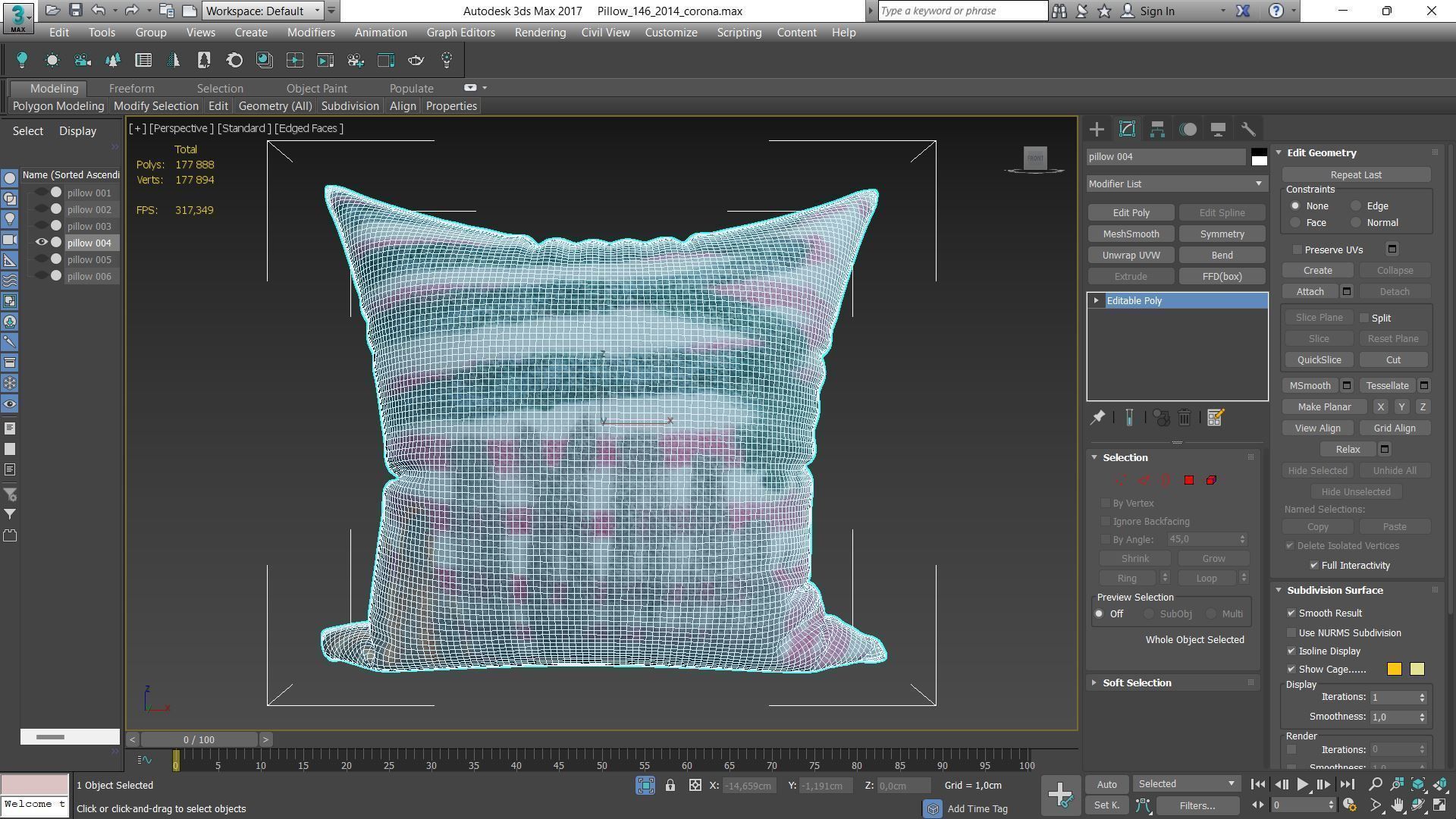Open the Graph Editors menu
Viewport: 1456px width, 819px height.
[x=460, y=33]
